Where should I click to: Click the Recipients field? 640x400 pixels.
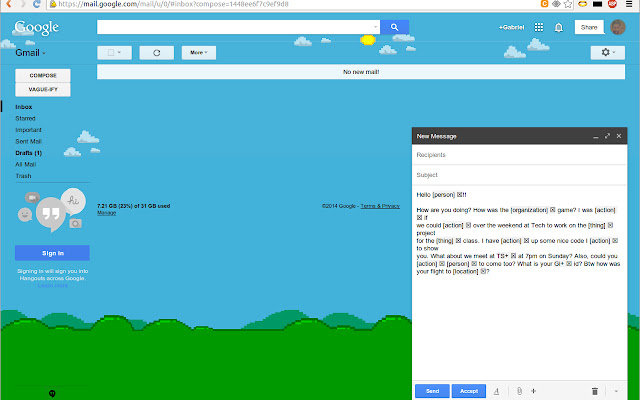pyautogui.click(x=519, y=155)
